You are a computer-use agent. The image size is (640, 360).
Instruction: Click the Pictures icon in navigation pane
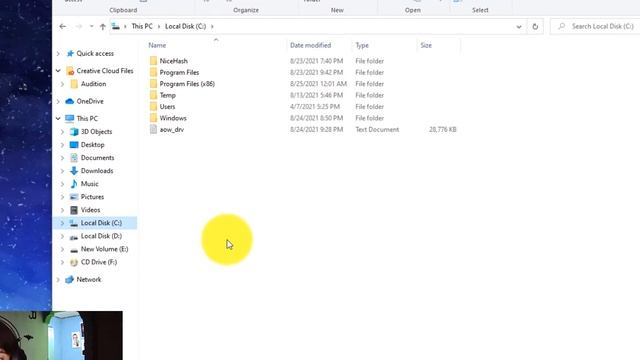point(74,197)
